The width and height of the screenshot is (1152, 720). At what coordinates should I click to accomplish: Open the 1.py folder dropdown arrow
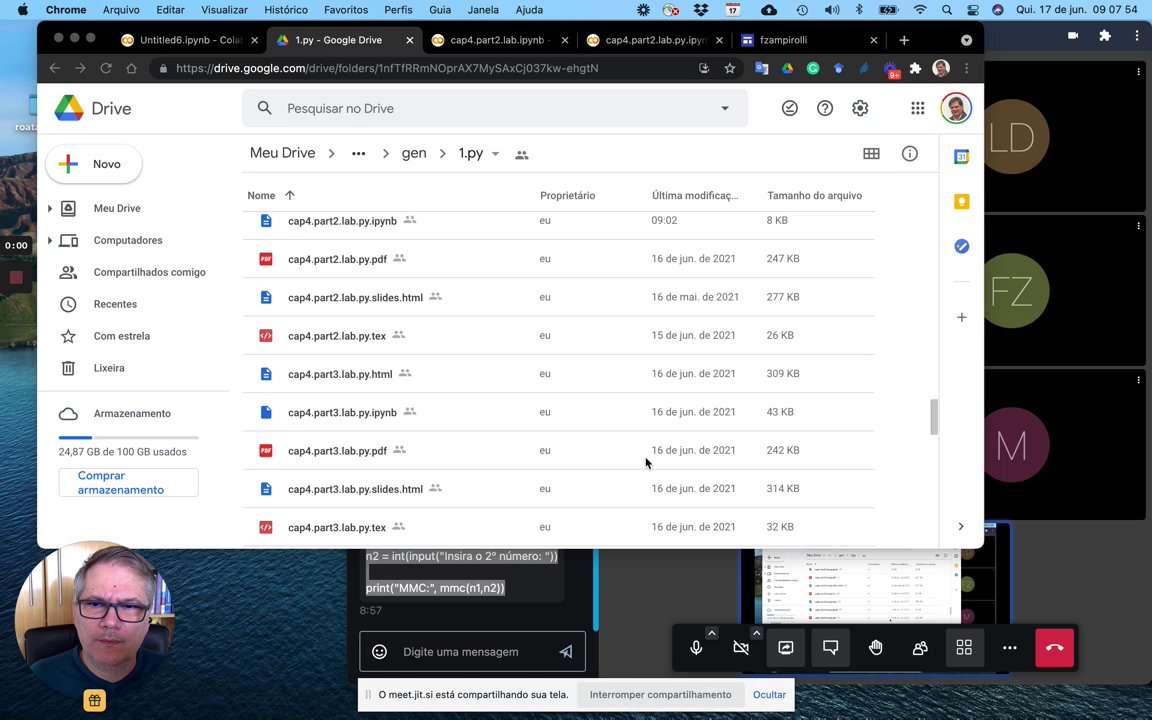pyautogui.click(x=495, y=154)
